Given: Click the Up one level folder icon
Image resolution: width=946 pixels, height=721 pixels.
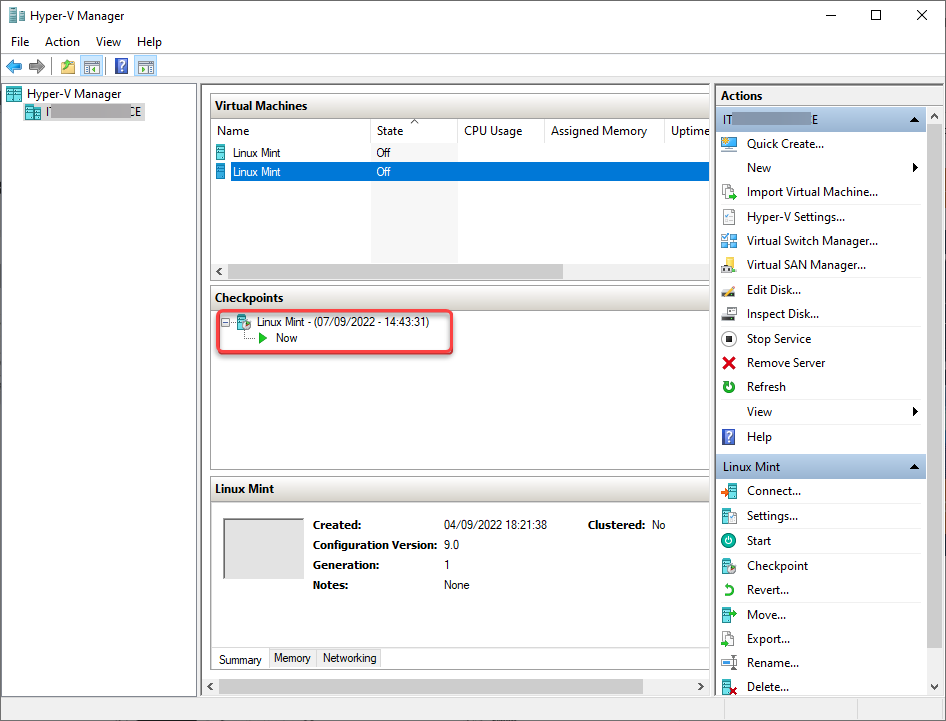Looking at the screenshot, I should tap(68, 66).
